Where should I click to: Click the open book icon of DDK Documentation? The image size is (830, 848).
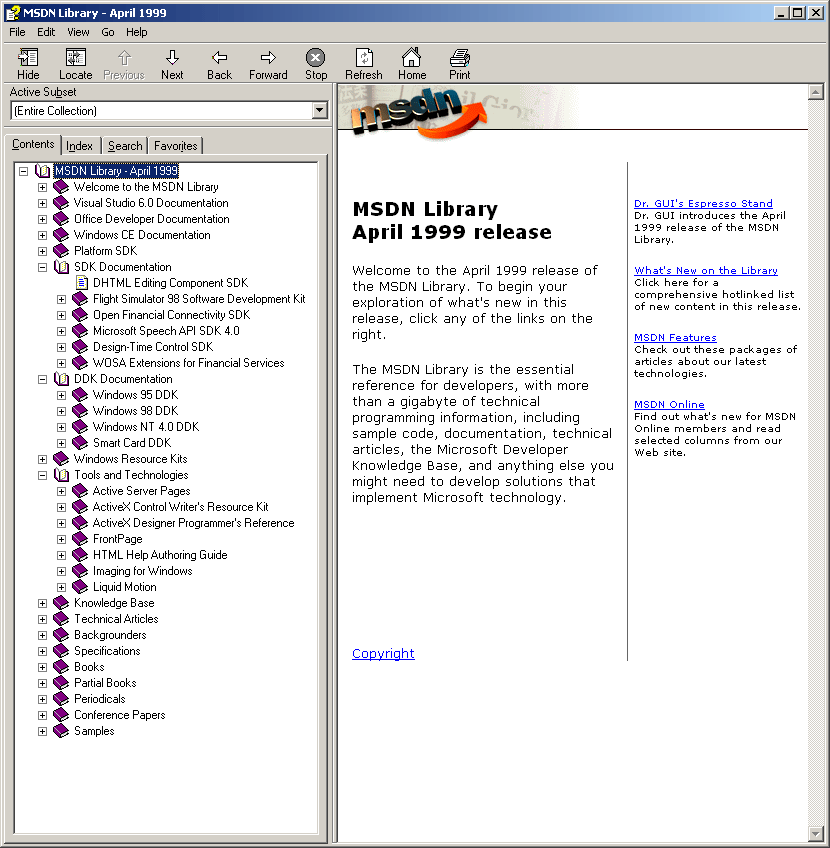coord(62,379)
